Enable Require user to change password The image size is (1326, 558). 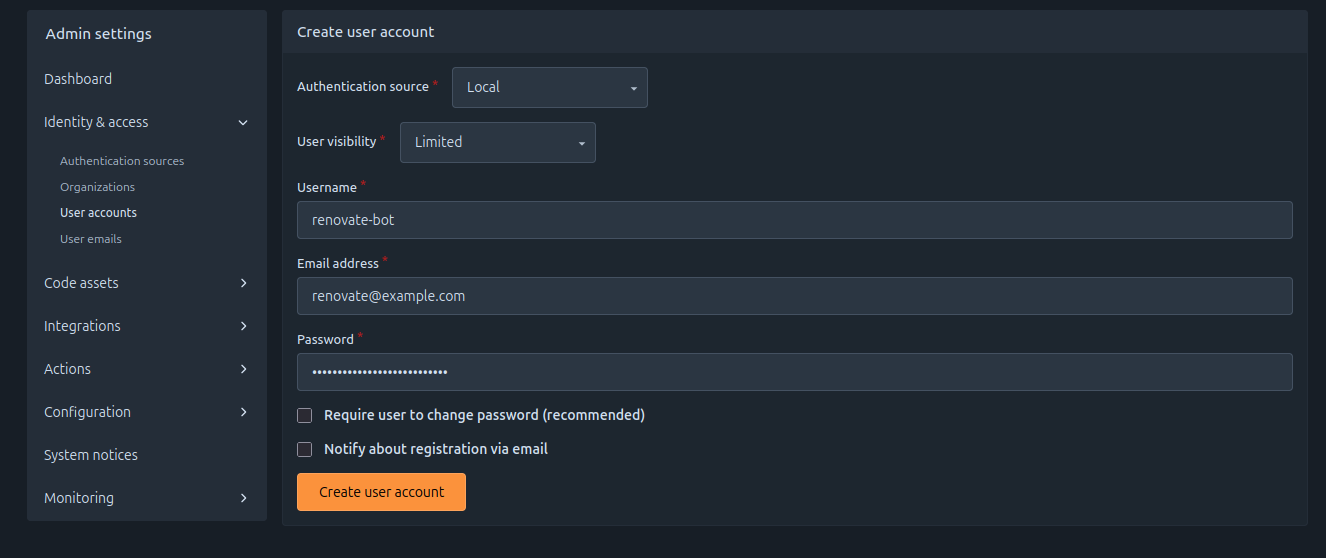pos(305,415)
